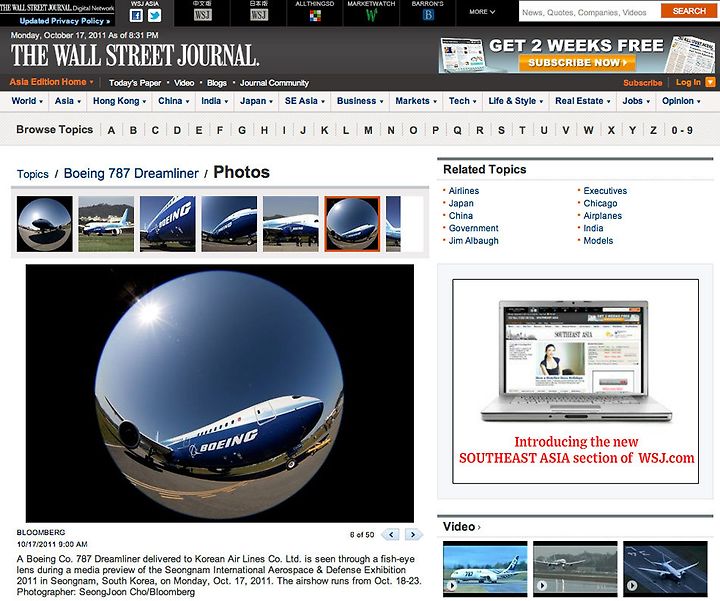This screenshot has height=601, width=720.
Task: Open the Chinese edition WSJ icon
Action: pos(202,15)
